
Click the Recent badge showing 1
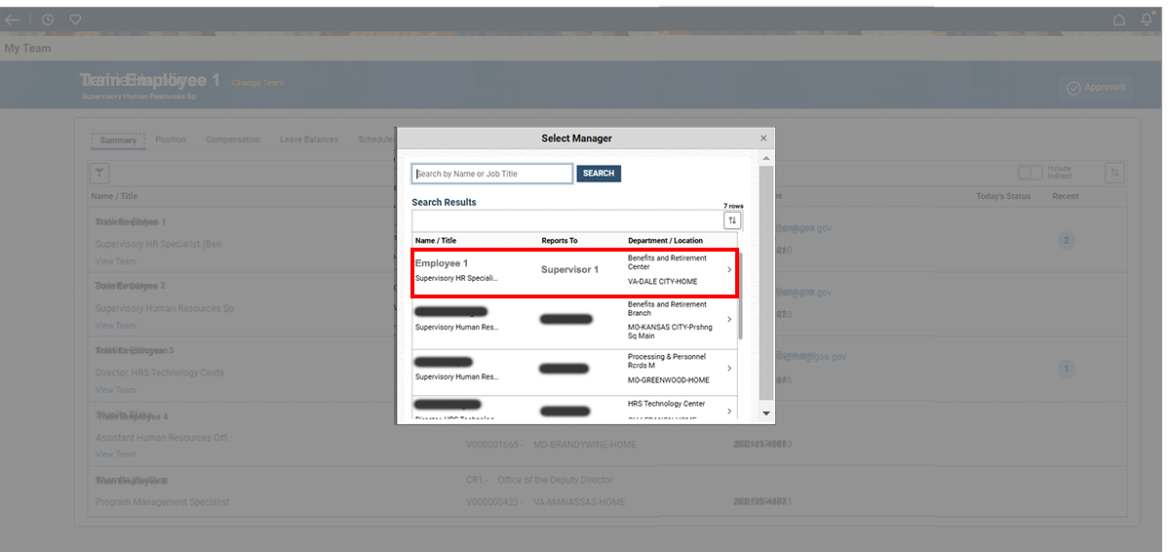pos(1066,368)
